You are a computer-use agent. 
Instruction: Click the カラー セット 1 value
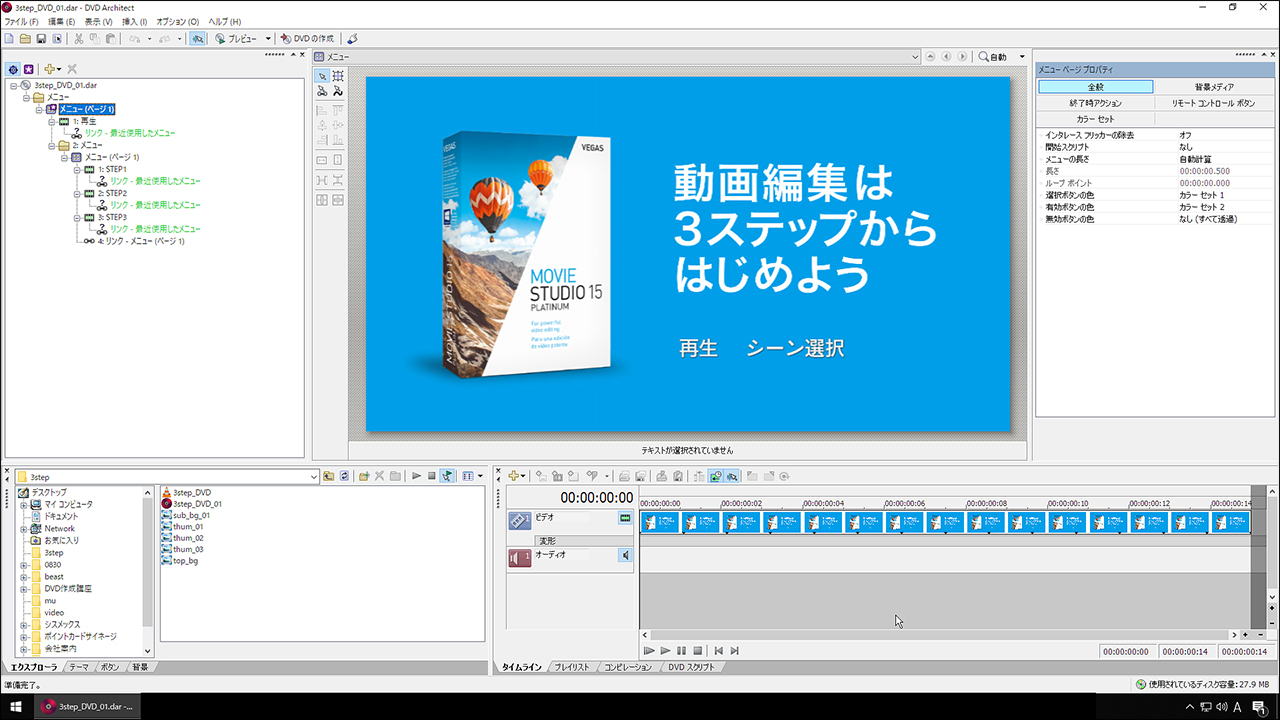point(1202,195)
